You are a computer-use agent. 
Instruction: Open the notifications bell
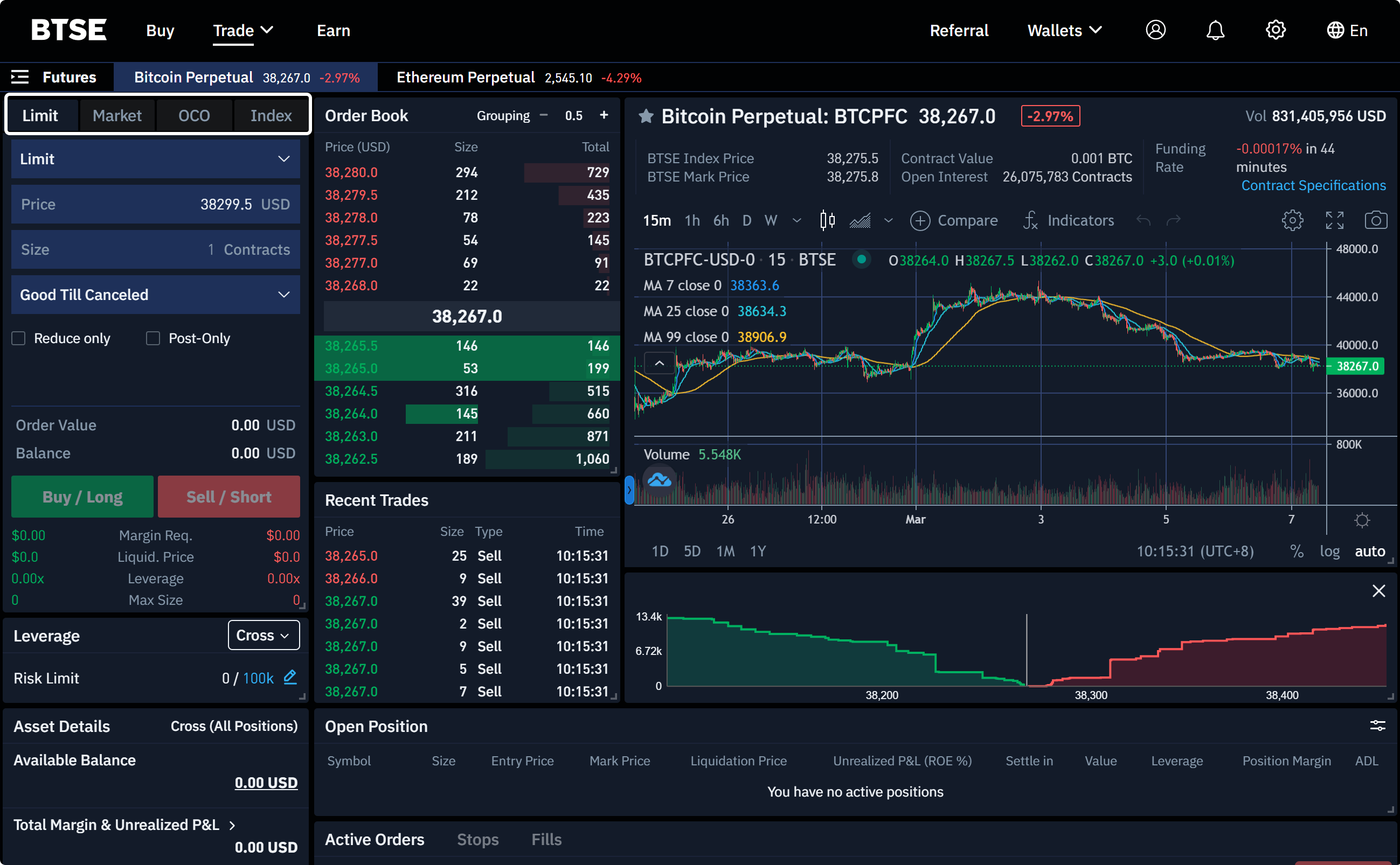click(1215, 30)
